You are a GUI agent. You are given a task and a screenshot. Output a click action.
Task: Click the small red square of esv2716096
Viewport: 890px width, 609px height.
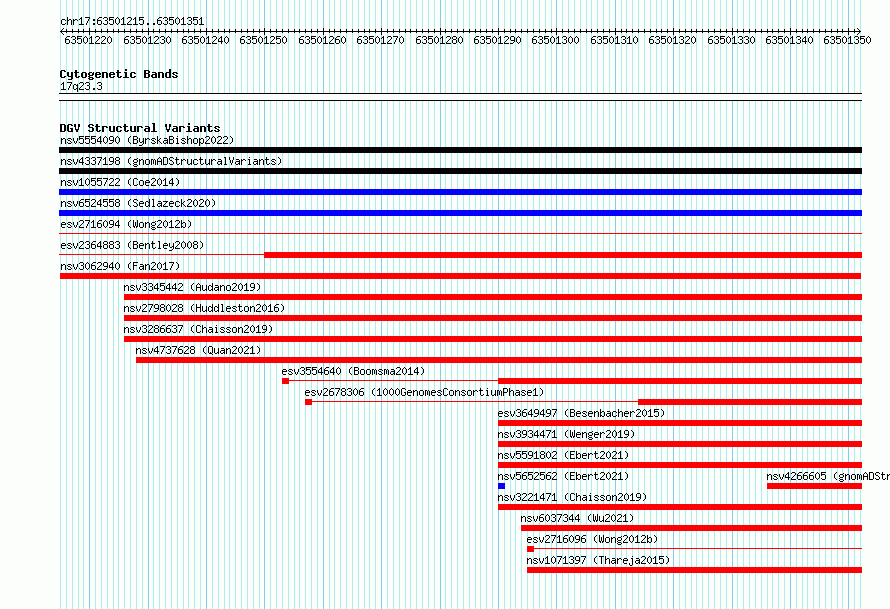coord(530,549)
